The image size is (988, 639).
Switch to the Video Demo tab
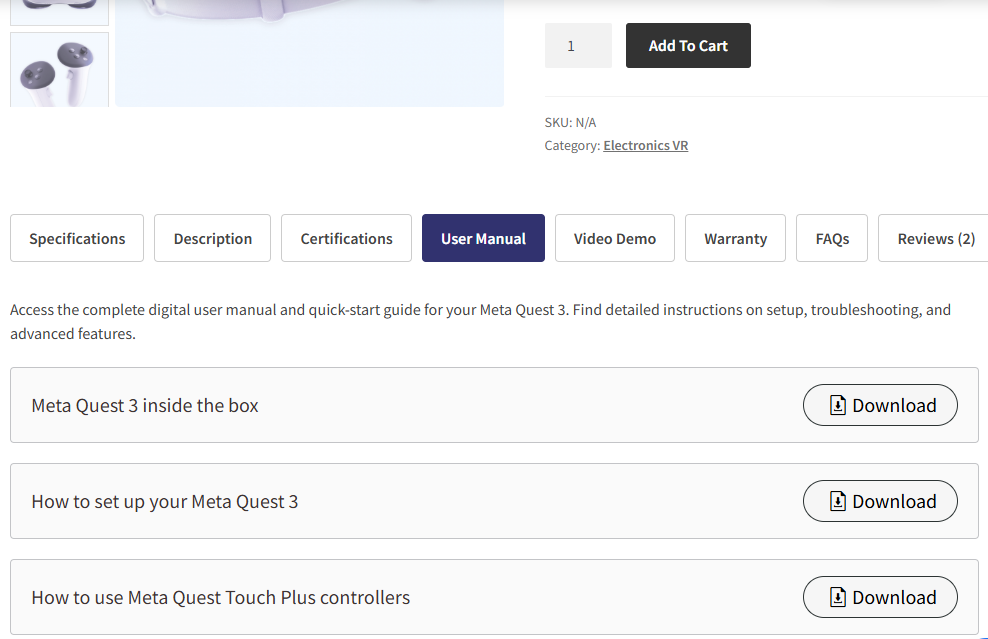click(x=614, y=238)
